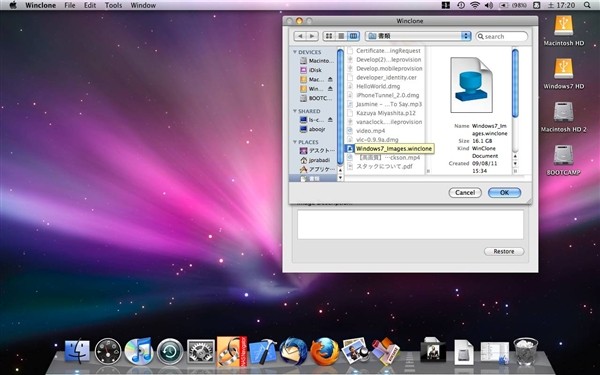Collapse the DEVICES sidebar section
The height and width of the screenshot is (375, 600).
(295, 52)
